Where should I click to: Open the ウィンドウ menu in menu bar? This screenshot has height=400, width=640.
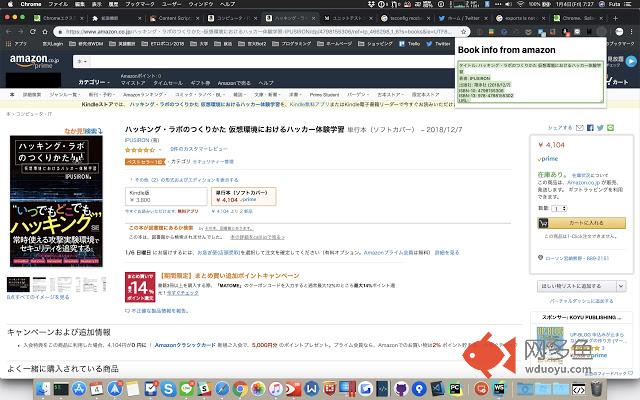pos(200,4)
